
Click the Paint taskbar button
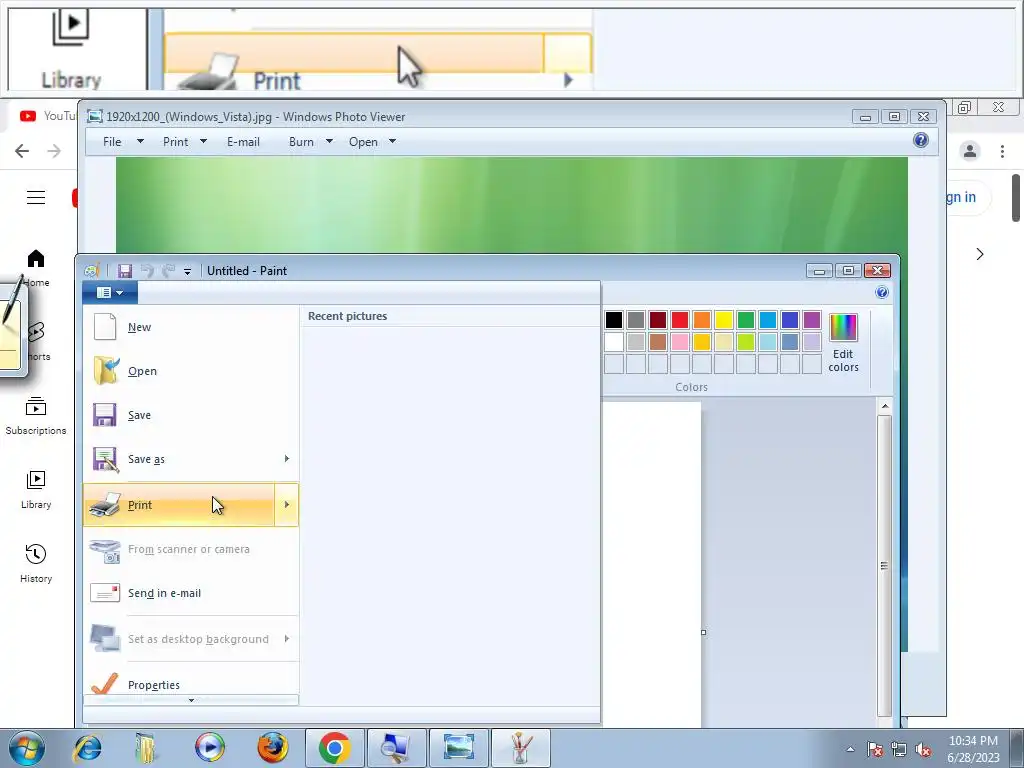520,748
